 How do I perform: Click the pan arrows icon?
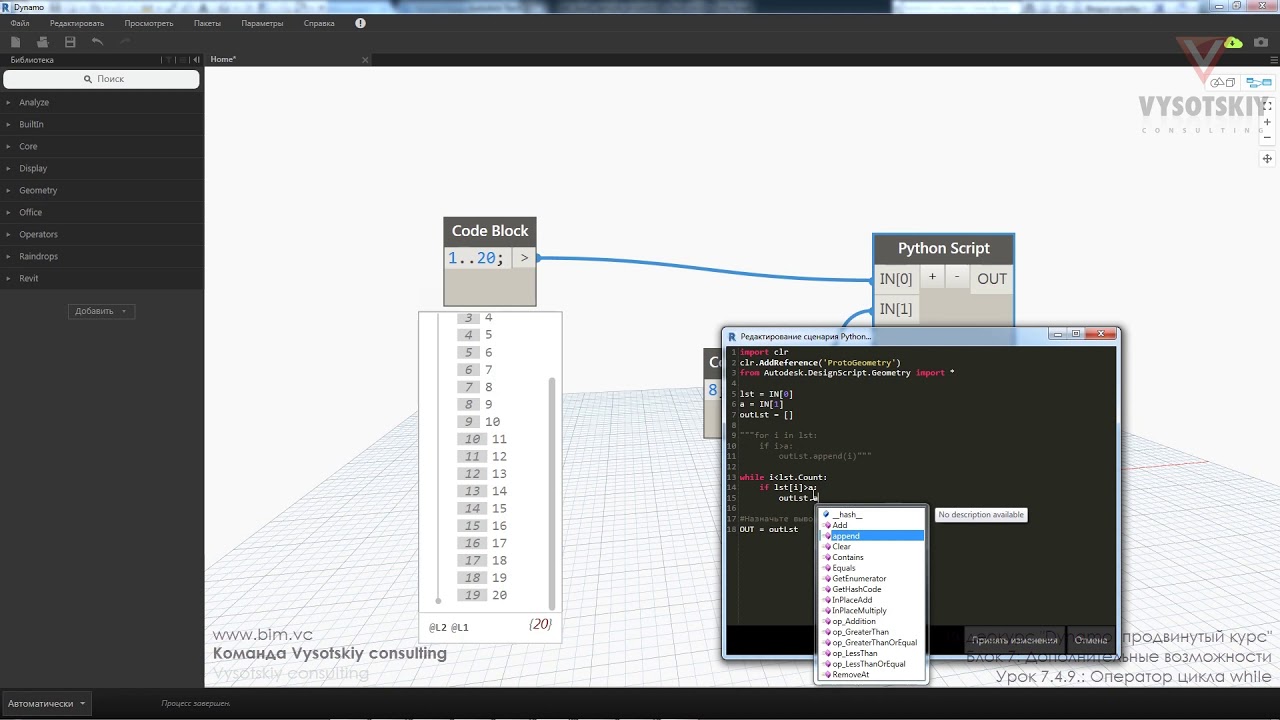click(x=1267, y=159)
